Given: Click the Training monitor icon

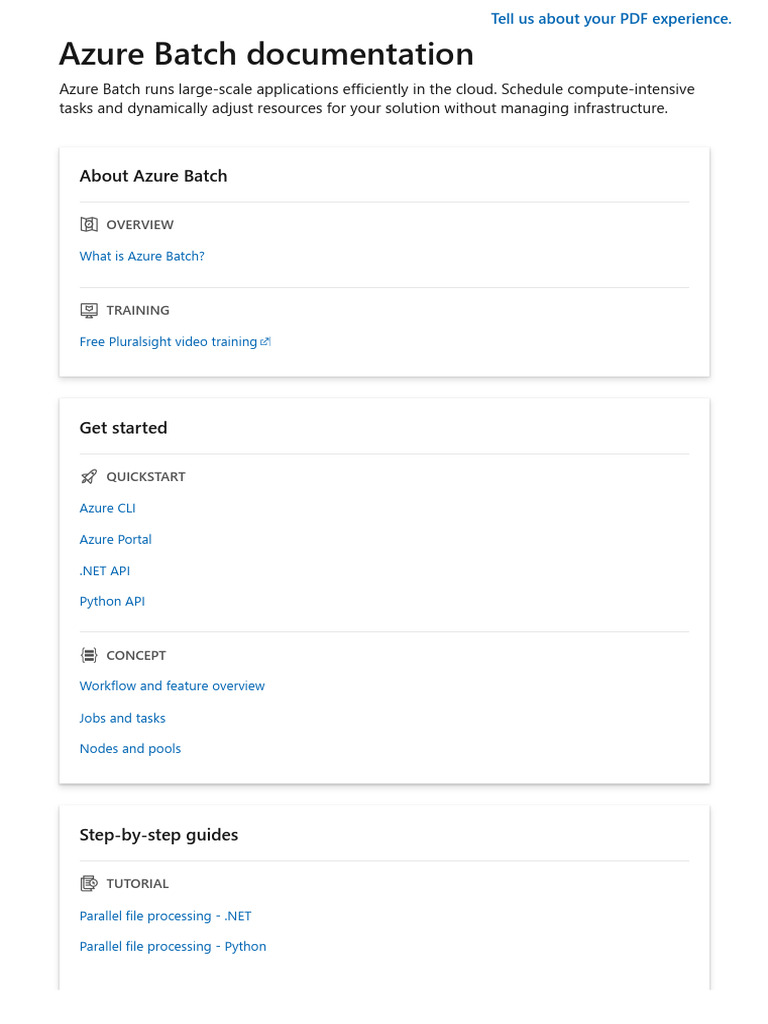Looking at the screenshot, I should coord(89,311).
